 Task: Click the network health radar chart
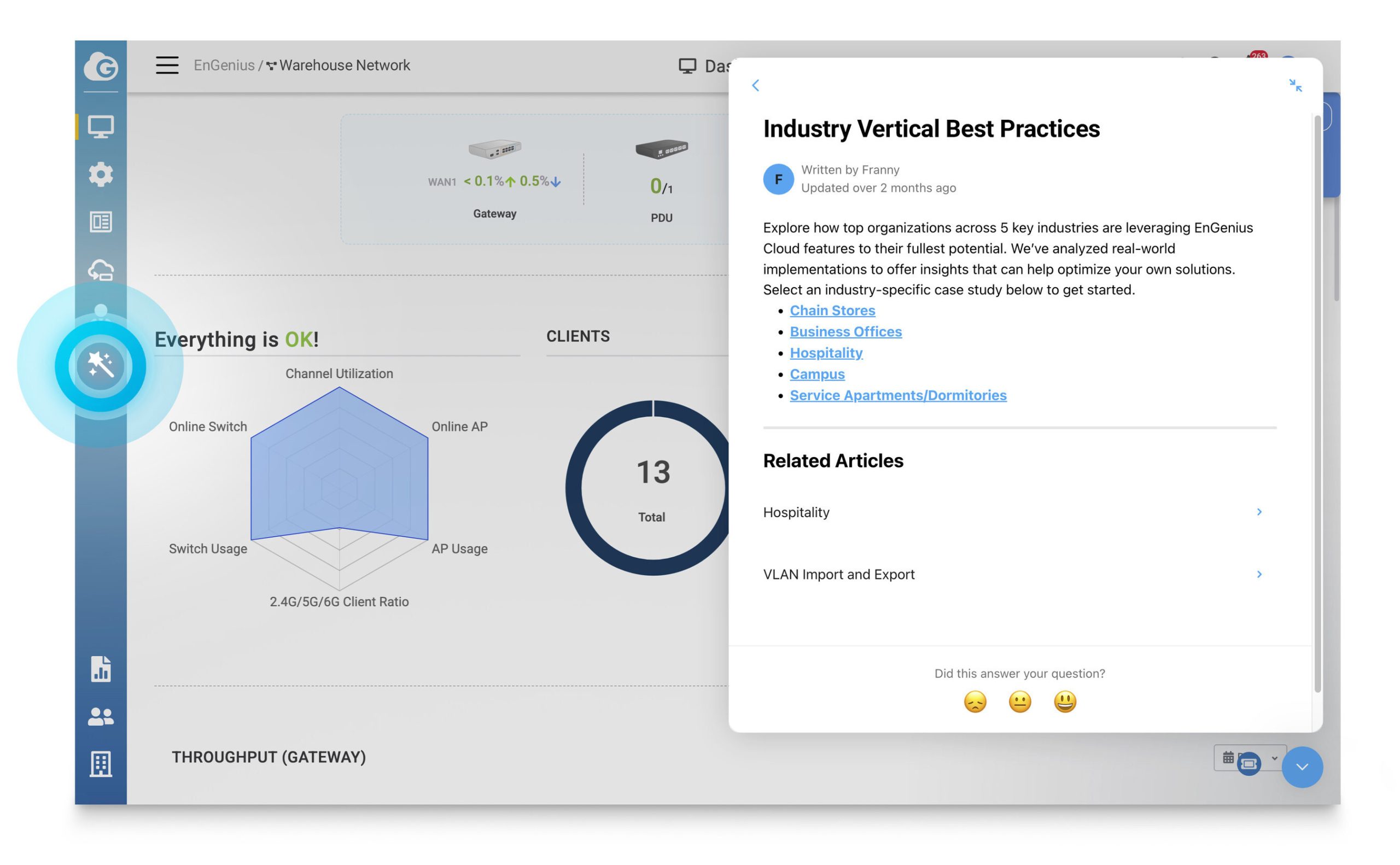point(339,489)
